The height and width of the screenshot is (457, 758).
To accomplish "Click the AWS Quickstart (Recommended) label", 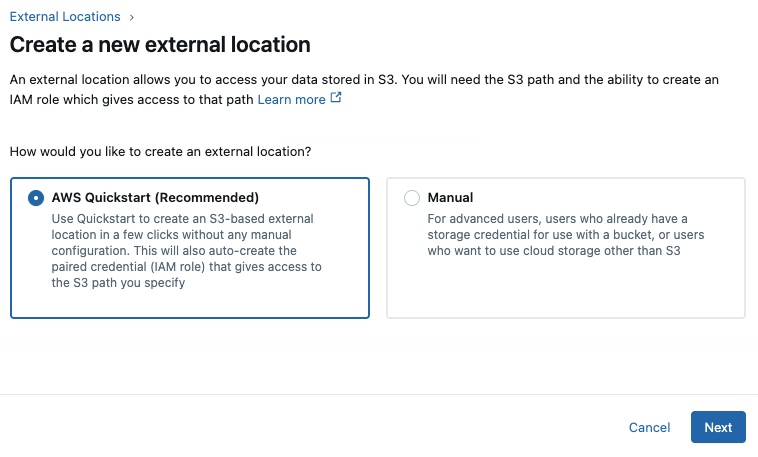I will [x=155, y=198].
